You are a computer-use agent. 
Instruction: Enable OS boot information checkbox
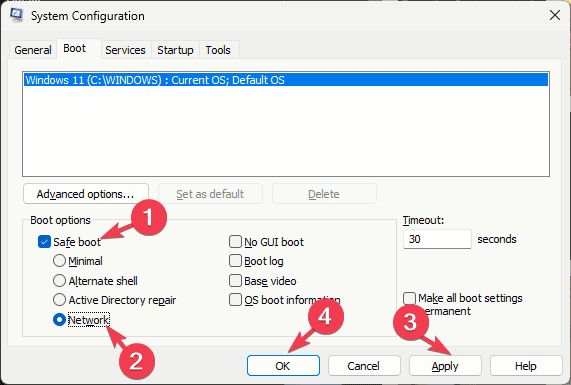235,300
